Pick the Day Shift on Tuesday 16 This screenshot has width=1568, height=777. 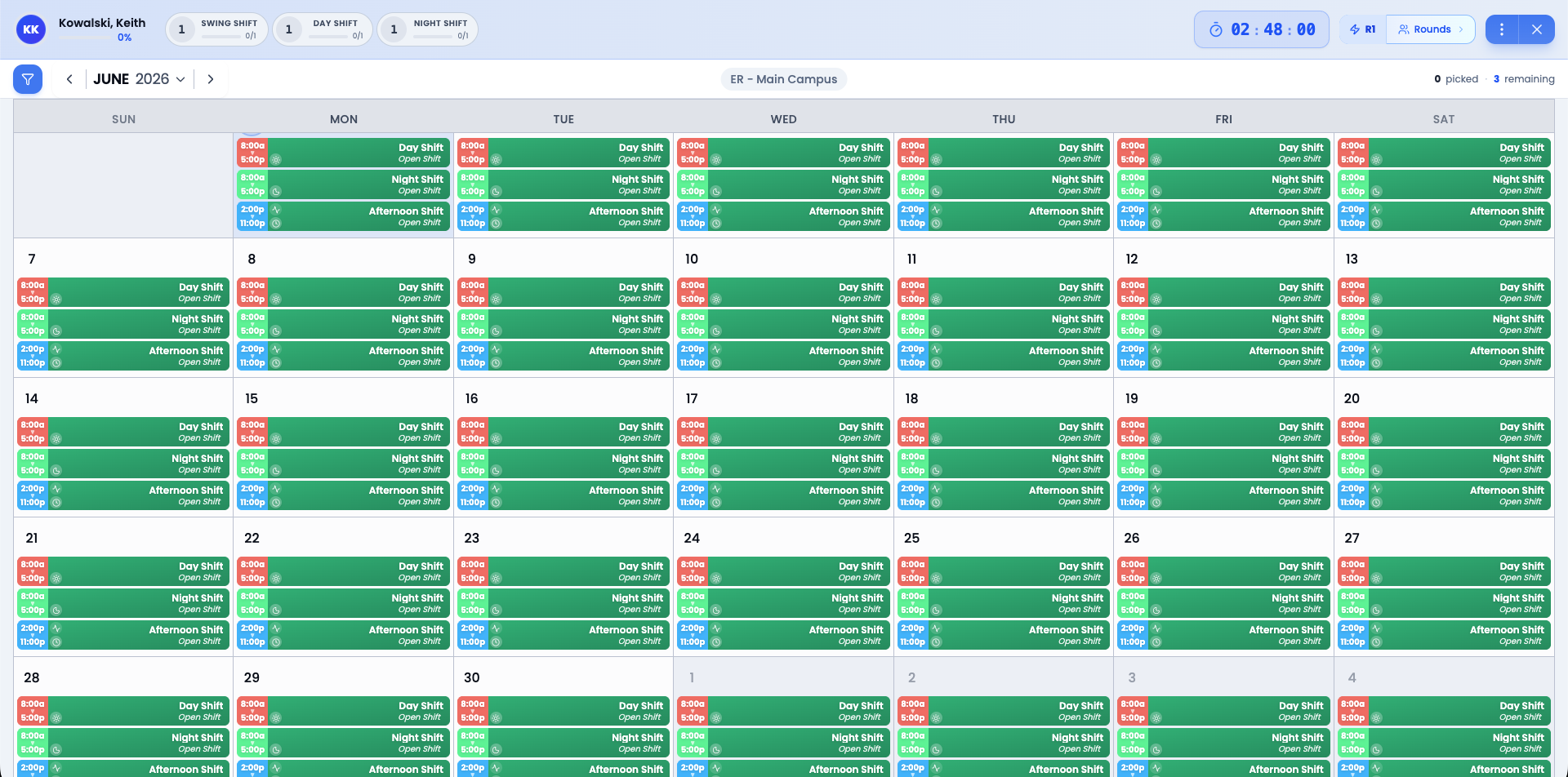pyautogui.click(x=563, y=432)
